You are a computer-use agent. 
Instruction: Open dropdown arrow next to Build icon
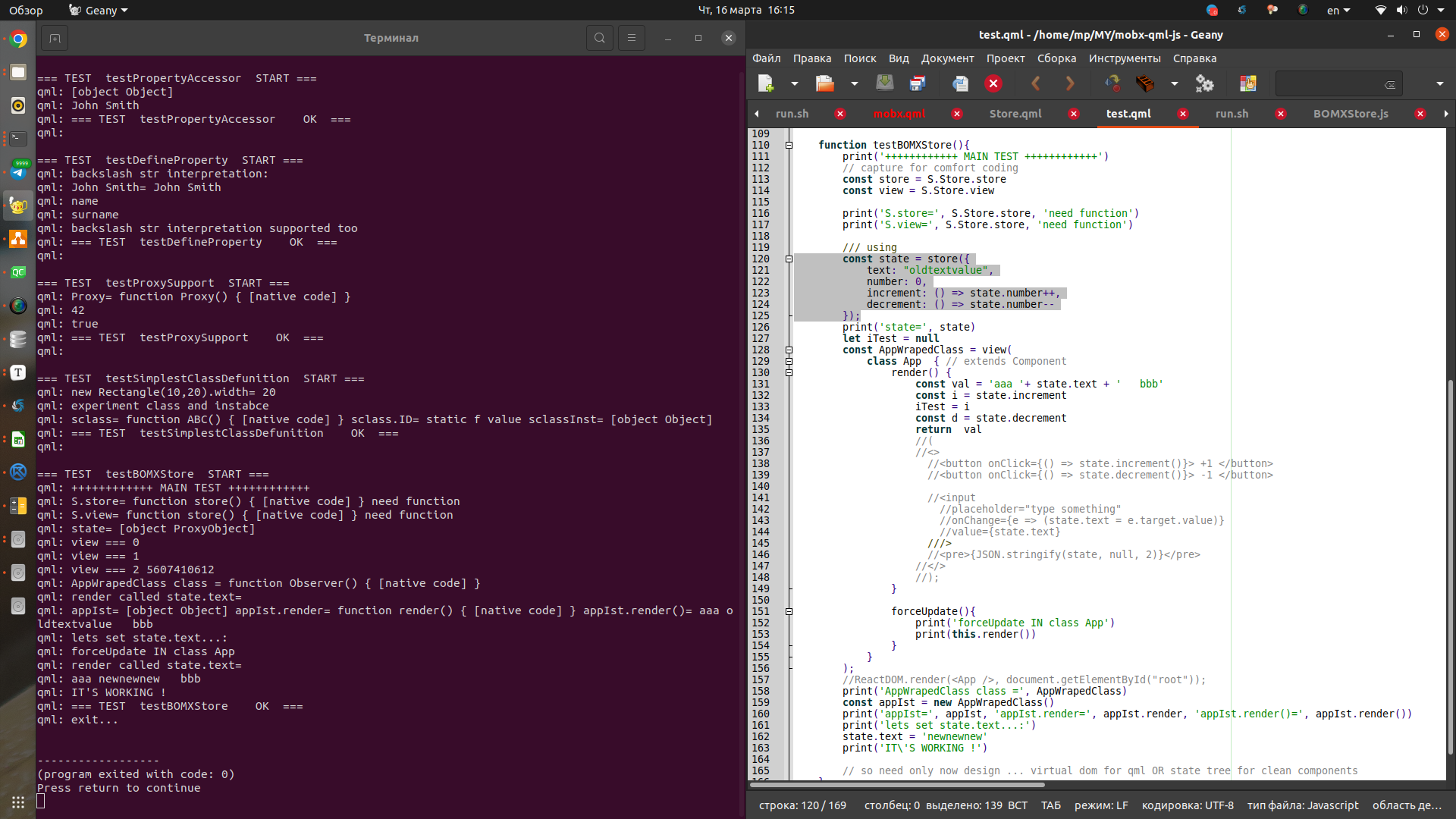click(1174, 83)
